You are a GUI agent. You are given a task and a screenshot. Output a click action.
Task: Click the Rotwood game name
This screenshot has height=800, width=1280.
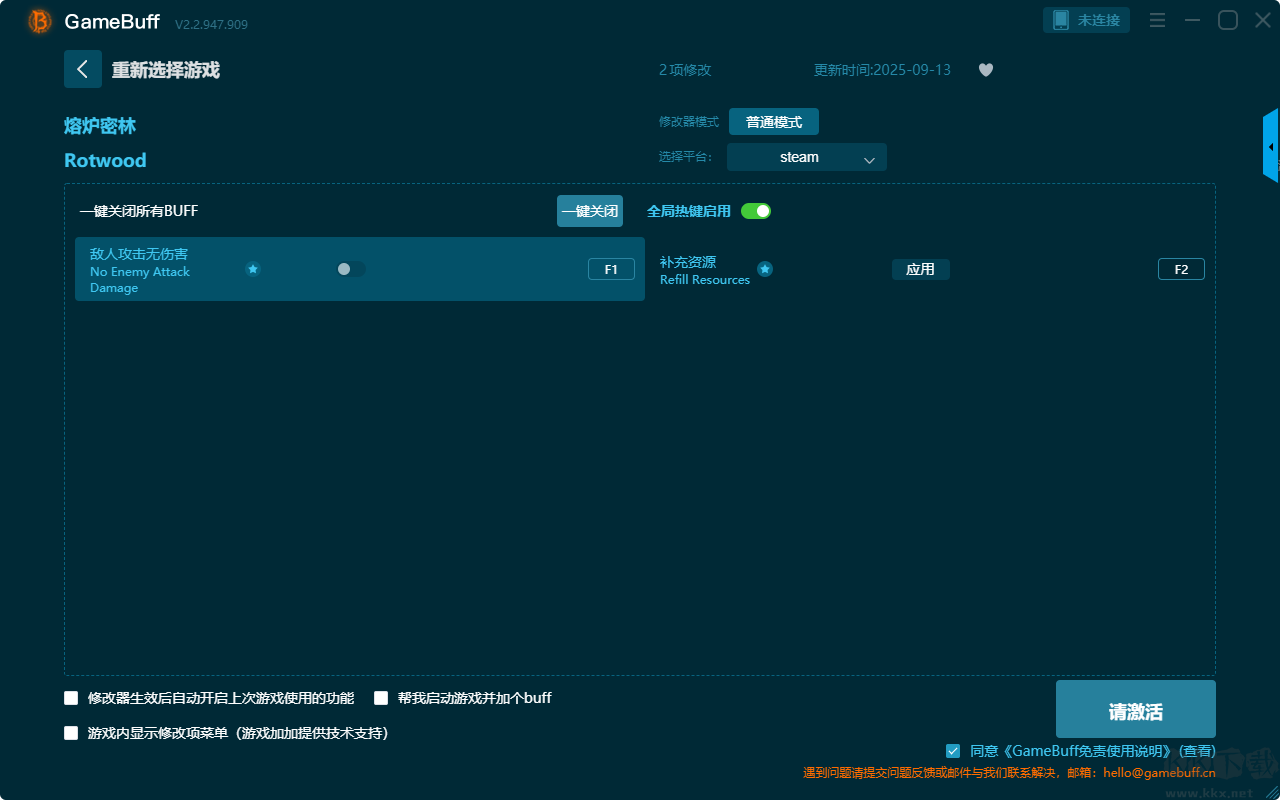tap(105, 160)
